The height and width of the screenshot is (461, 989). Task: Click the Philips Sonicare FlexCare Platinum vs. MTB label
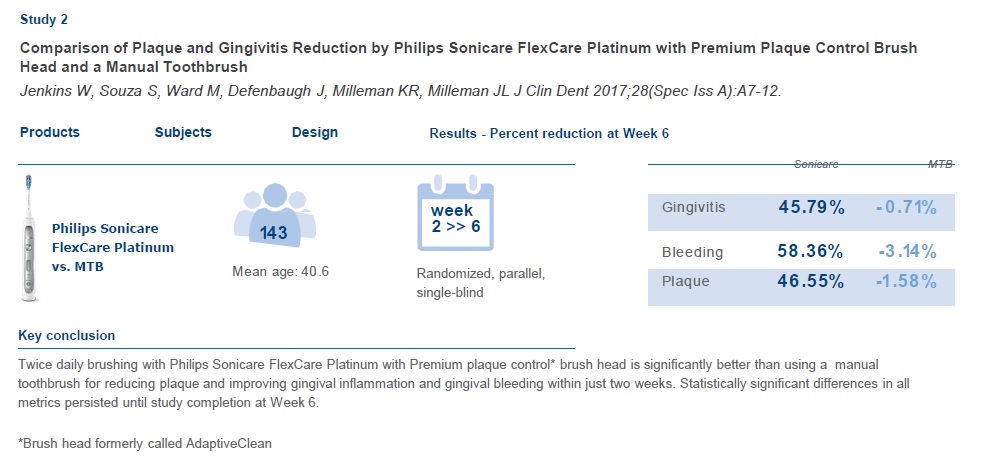click(113, 247)
